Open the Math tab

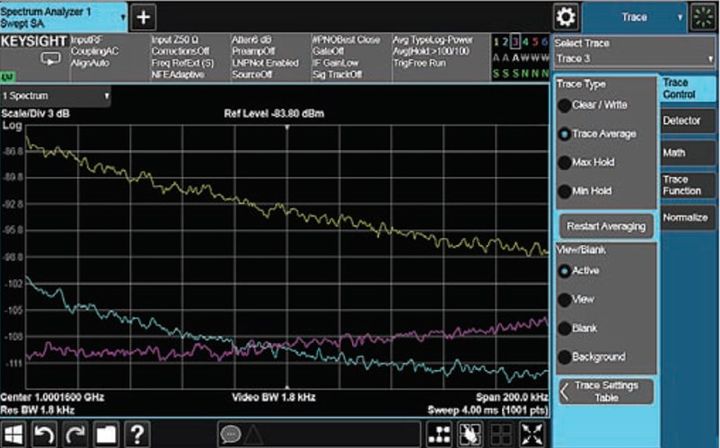pos(688,152)
